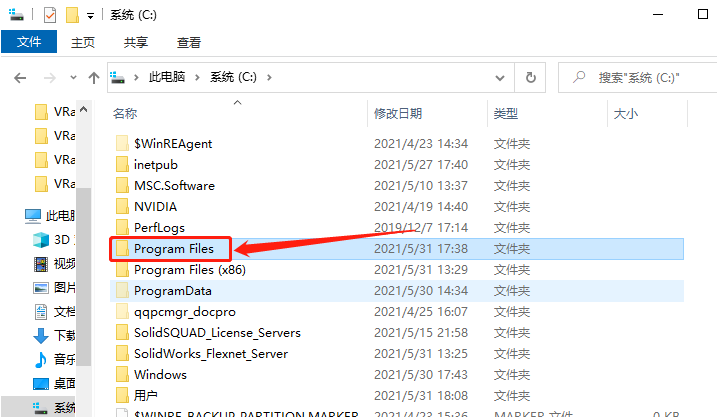This screenshot has height=417, width=717.
Task: Select the qqpcmgr_docpro folder icon
Action: [x=122, y=312]
